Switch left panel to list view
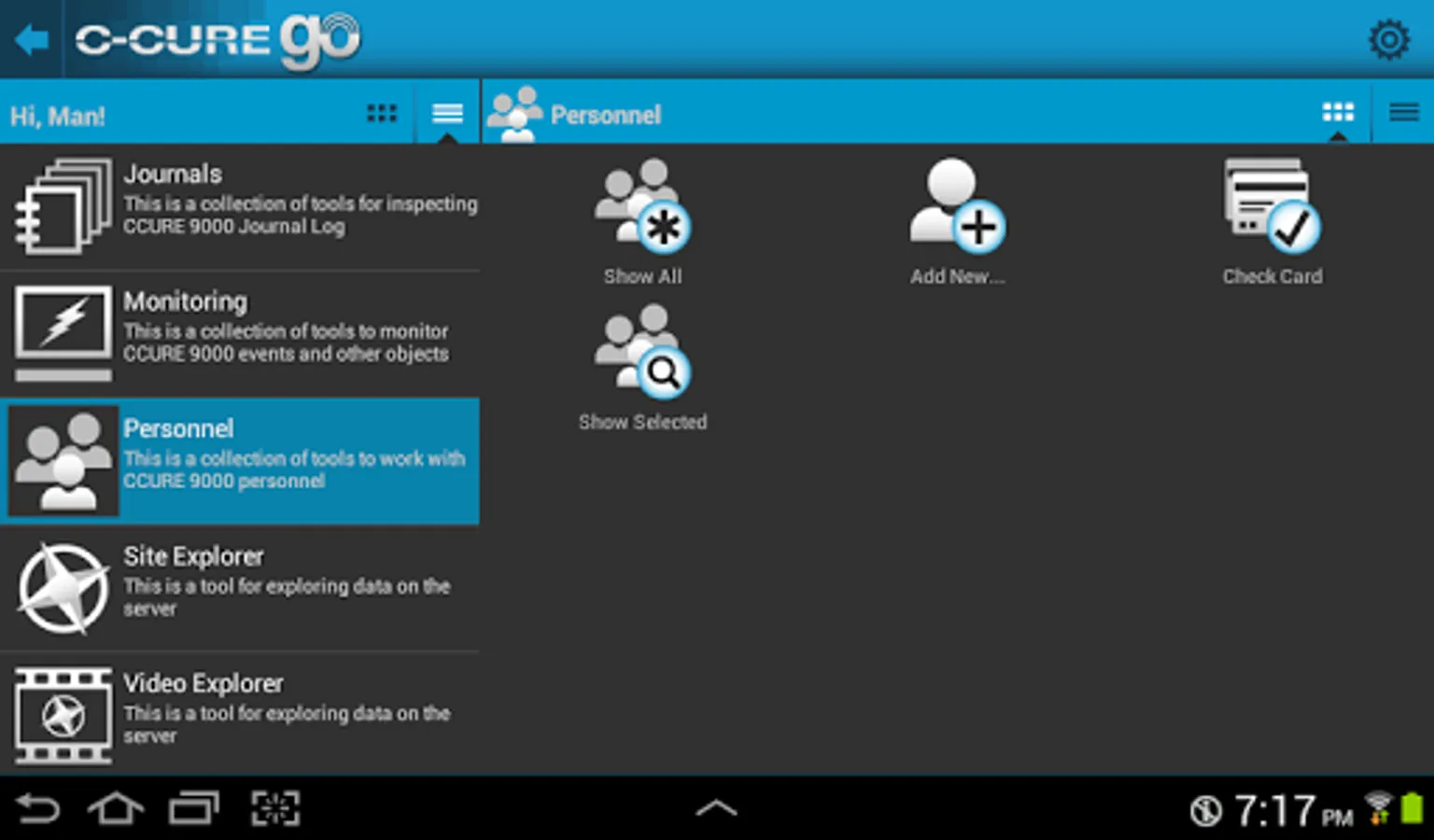 pyautogui.click(x=447, y=114)
